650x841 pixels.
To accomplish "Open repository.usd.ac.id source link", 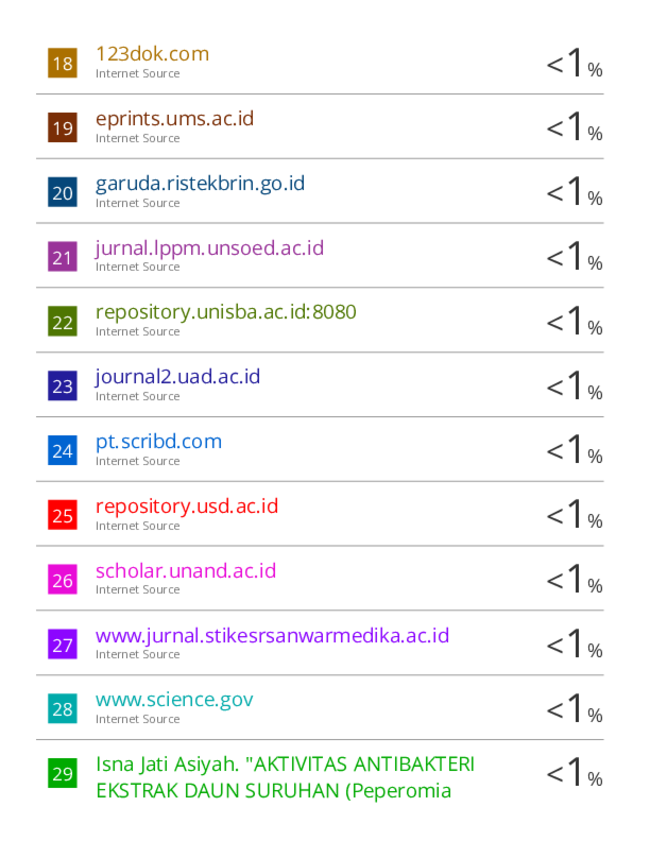I will pos(187,507).
